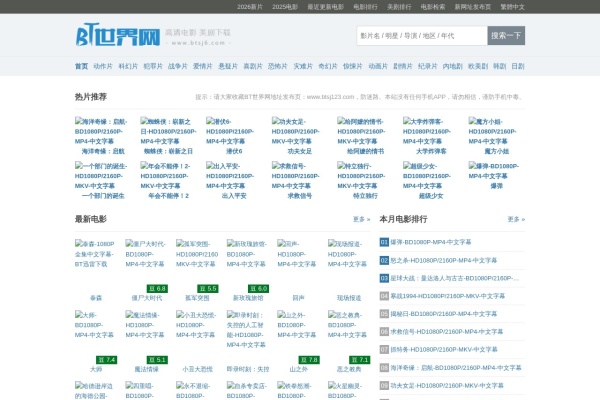Image resolution: width=600 pixels, height=400 pixels.
Task: Go to the 动作片 category
Action: point(103,66)
